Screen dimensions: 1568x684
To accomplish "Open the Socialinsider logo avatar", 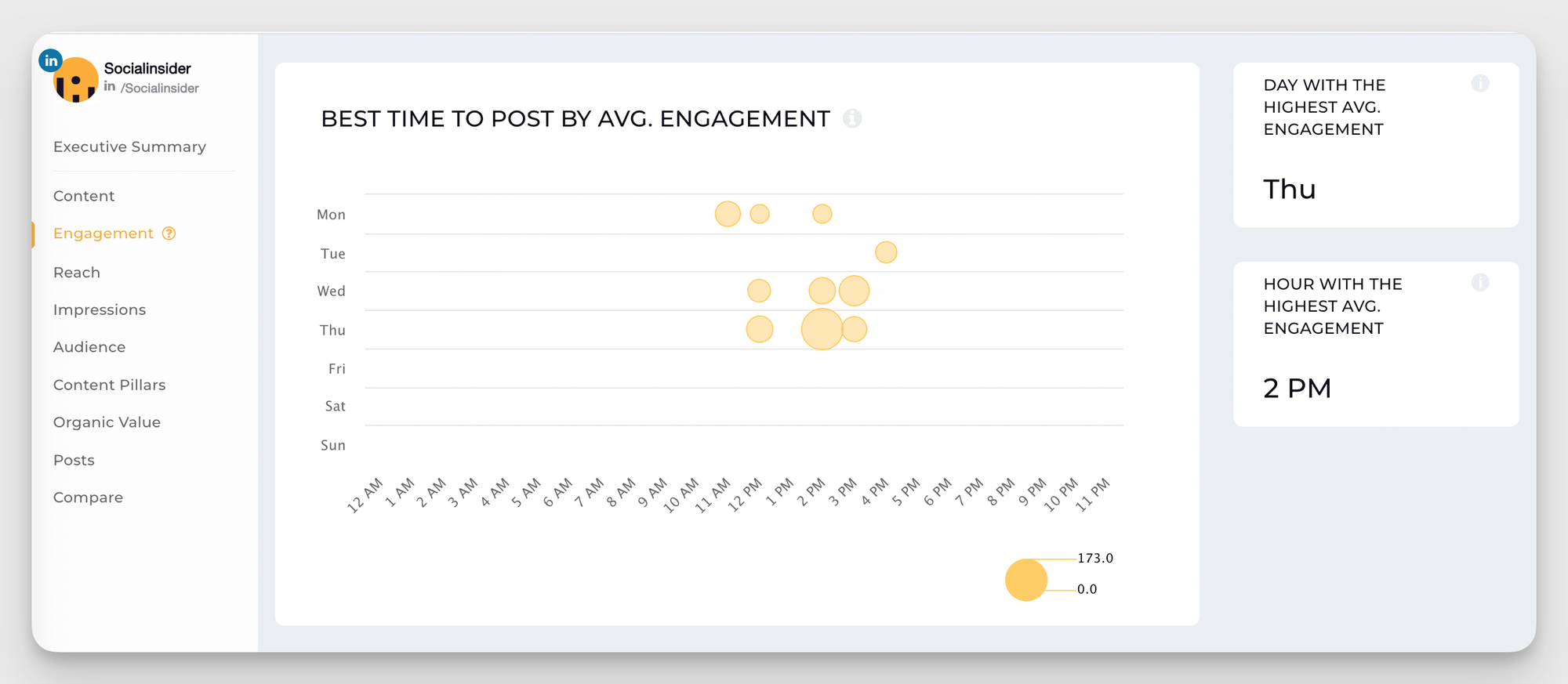I will click(x=74, y=81).
